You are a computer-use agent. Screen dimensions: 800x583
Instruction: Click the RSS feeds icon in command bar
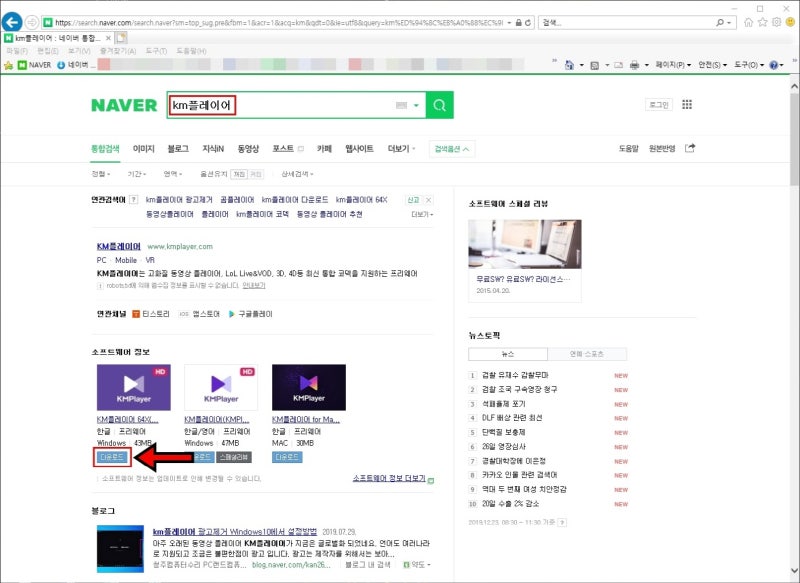tap(595, 65)
